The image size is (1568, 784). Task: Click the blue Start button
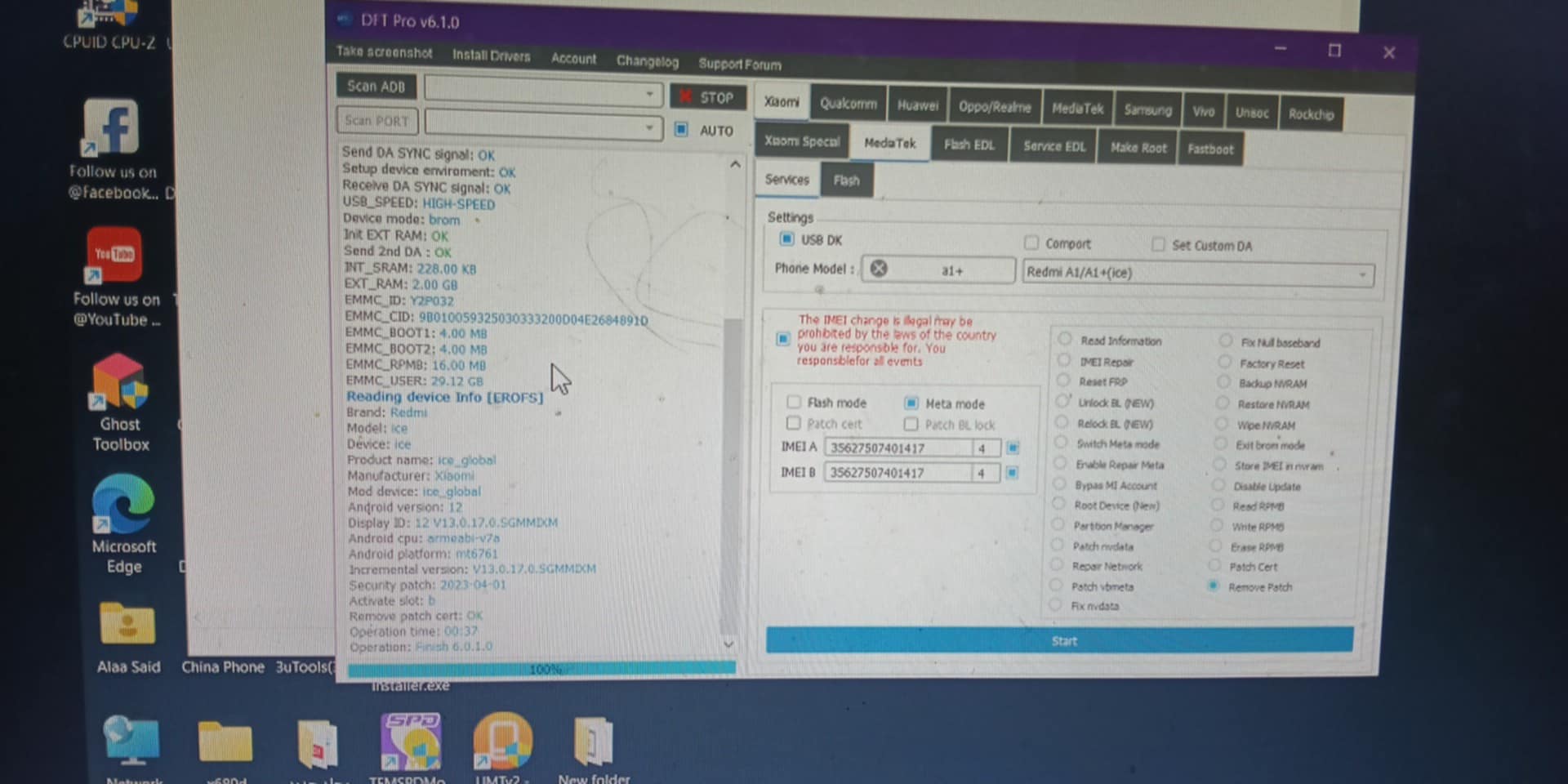(1059, 640)
